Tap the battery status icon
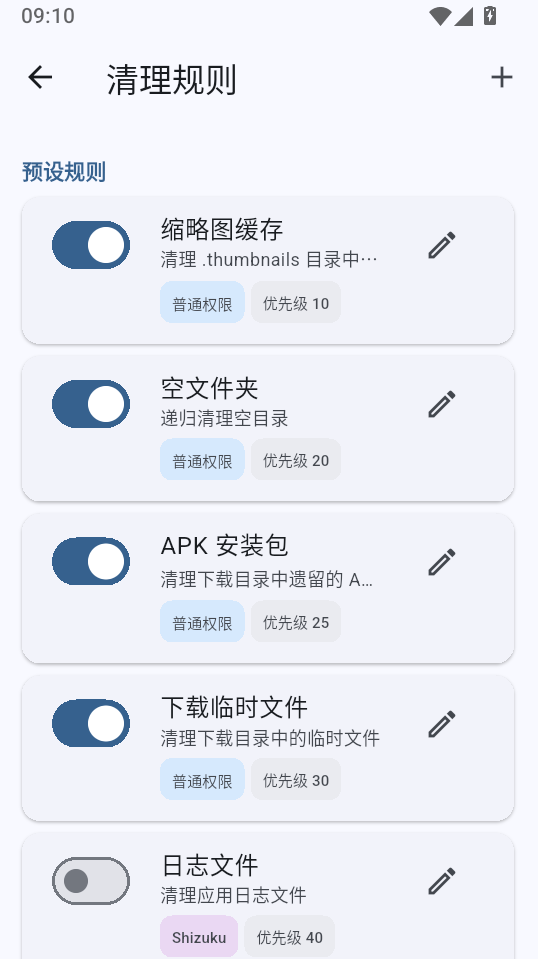This screenshot has height=959, width=538. tap(490, 15)
